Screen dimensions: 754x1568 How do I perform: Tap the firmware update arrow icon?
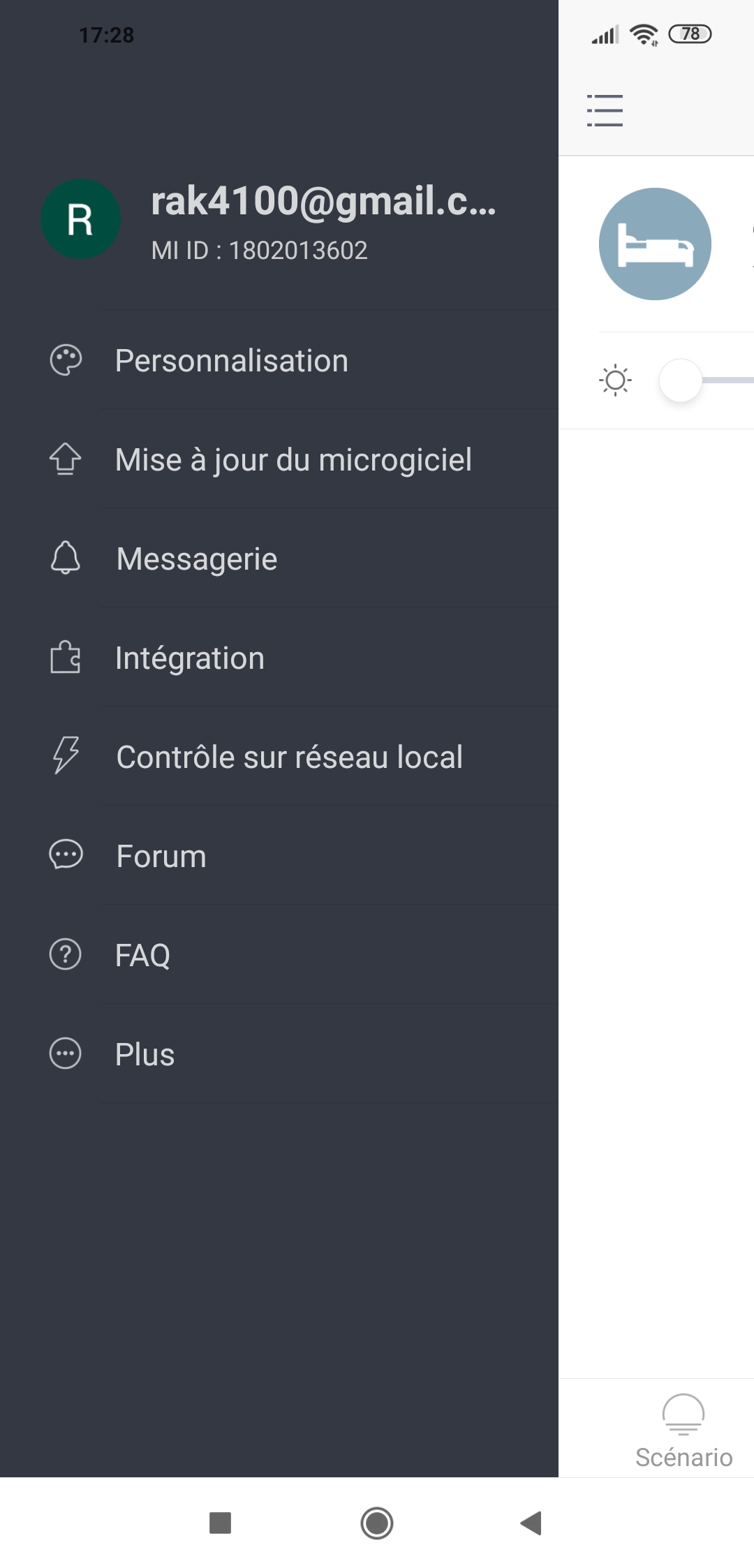[x=66, y=459]
